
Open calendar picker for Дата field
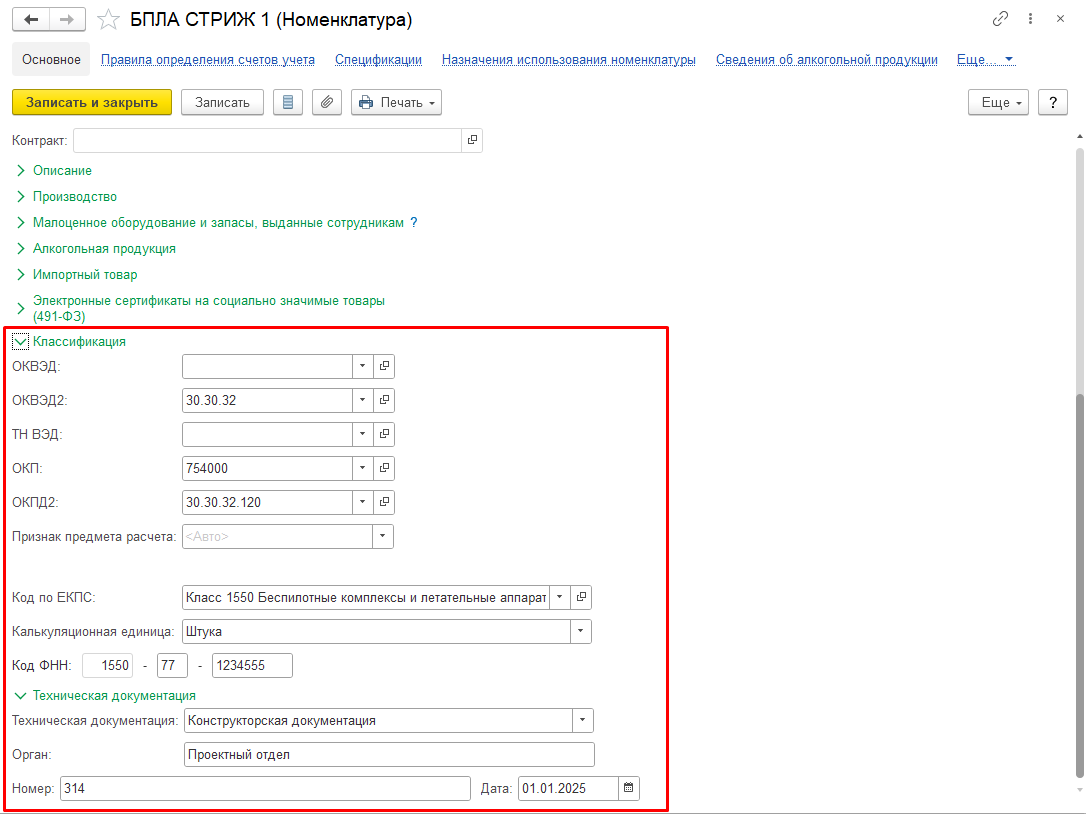point(628,788)
